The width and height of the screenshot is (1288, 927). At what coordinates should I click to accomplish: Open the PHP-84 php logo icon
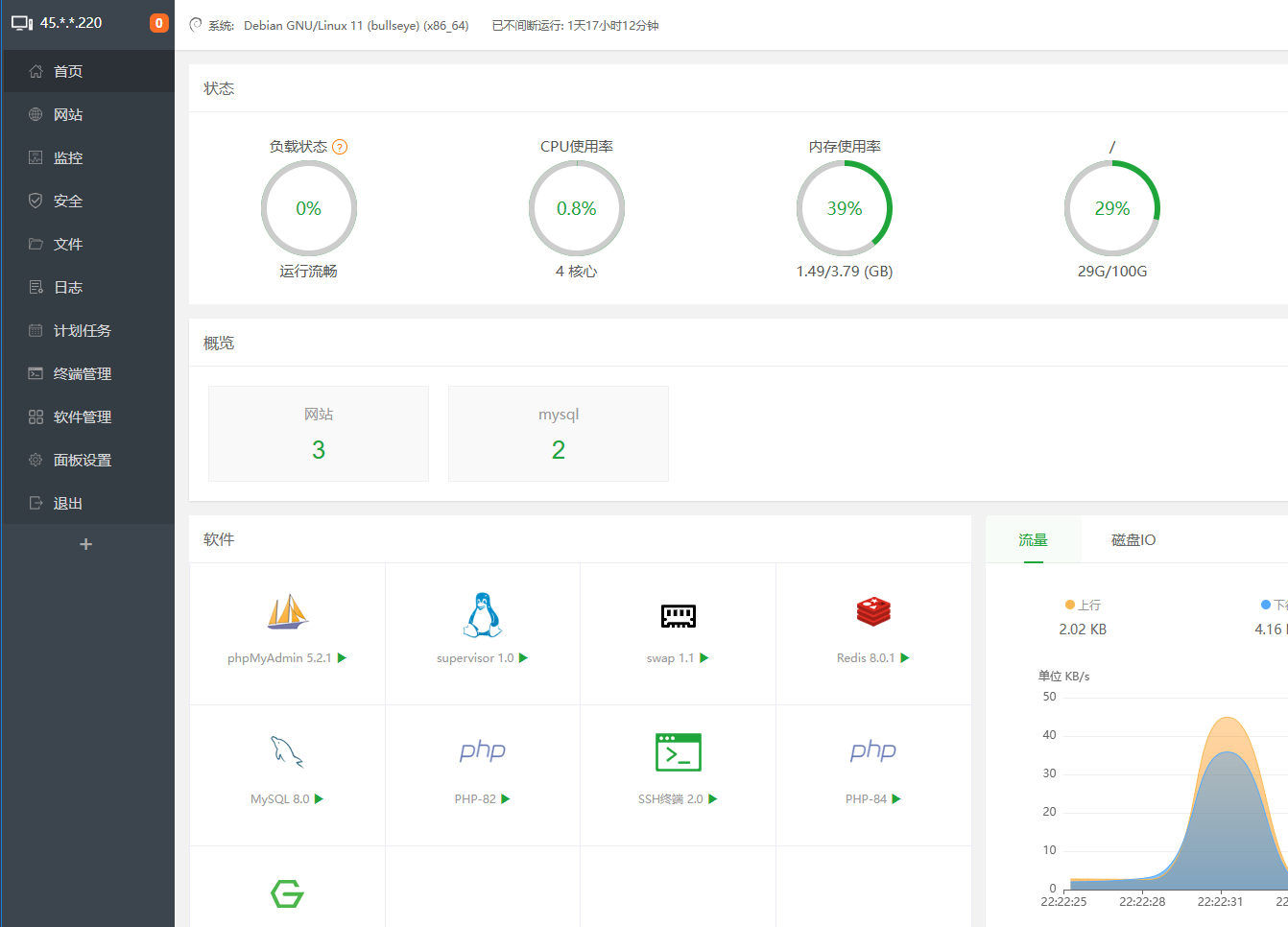[x=873, y=750]
